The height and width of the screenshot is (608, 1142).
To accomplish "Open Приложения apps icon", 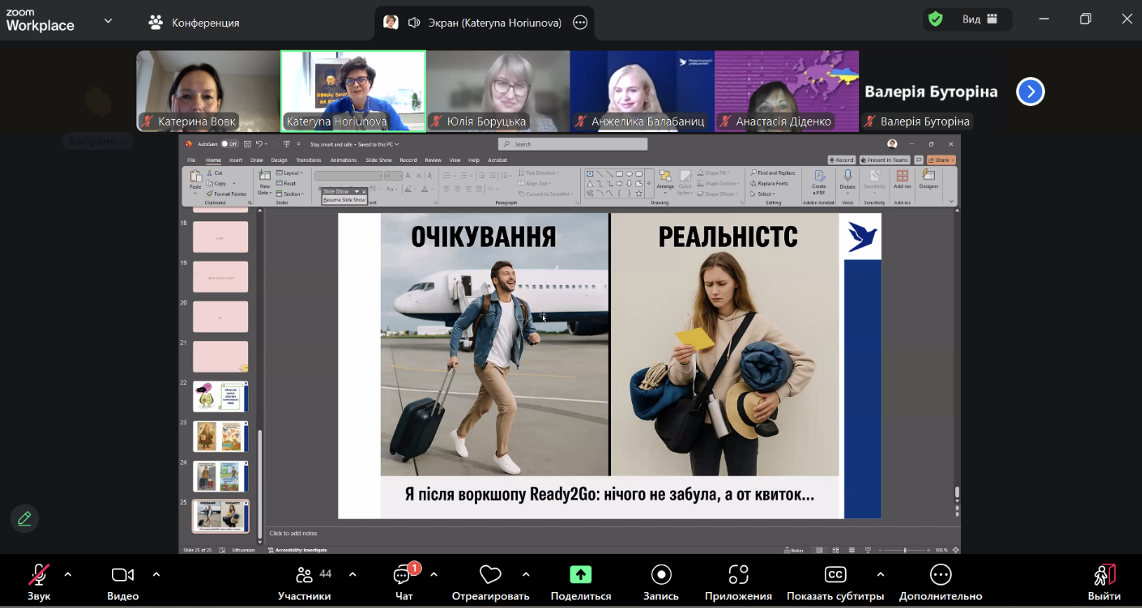I will click(738, 576).
